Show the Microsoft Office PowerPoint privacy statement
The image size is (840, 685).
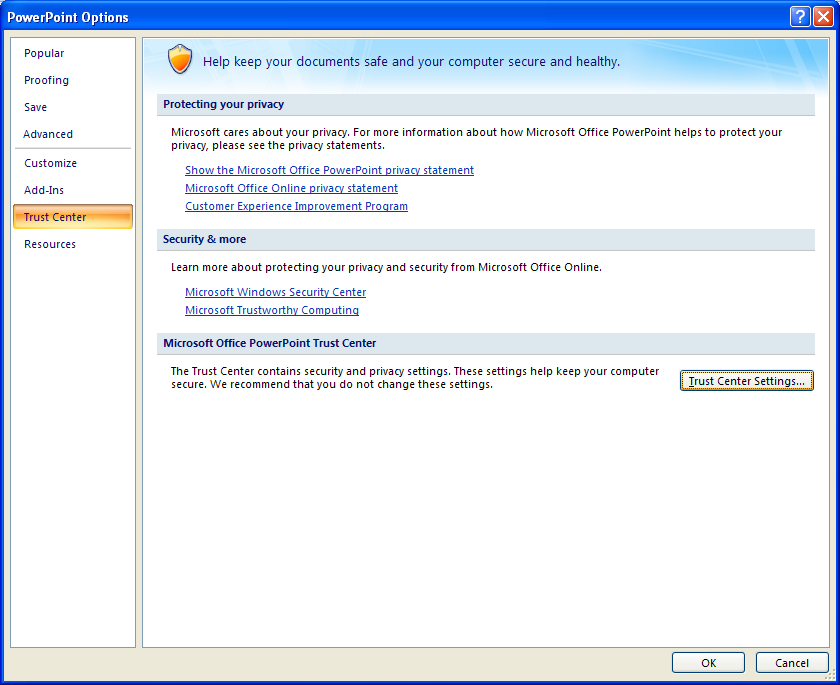[329, 170]
